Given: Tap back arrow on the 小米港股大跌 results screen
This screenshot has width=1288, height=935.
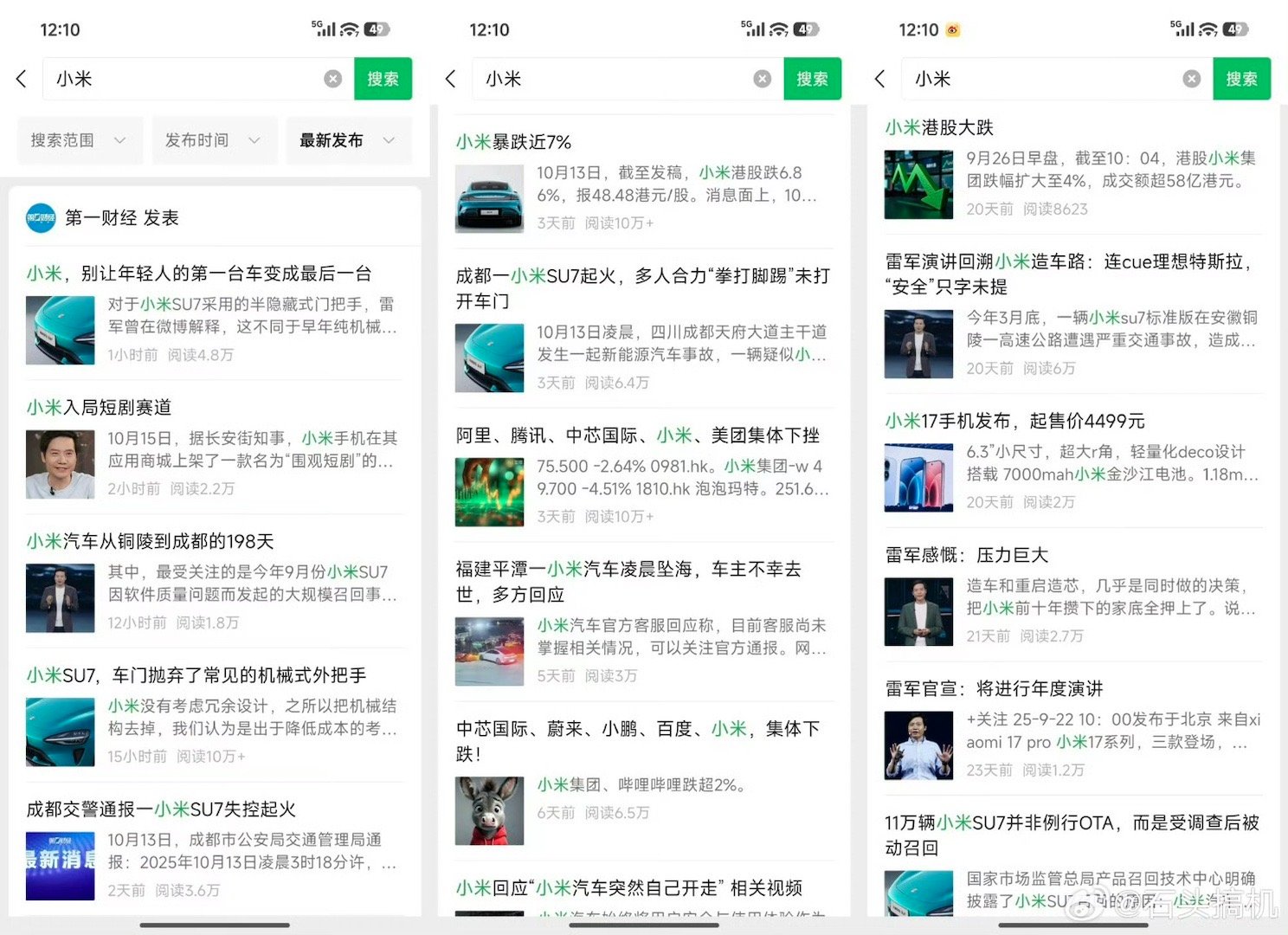Looking at the screenshot, I should click(x=879, y=79).
